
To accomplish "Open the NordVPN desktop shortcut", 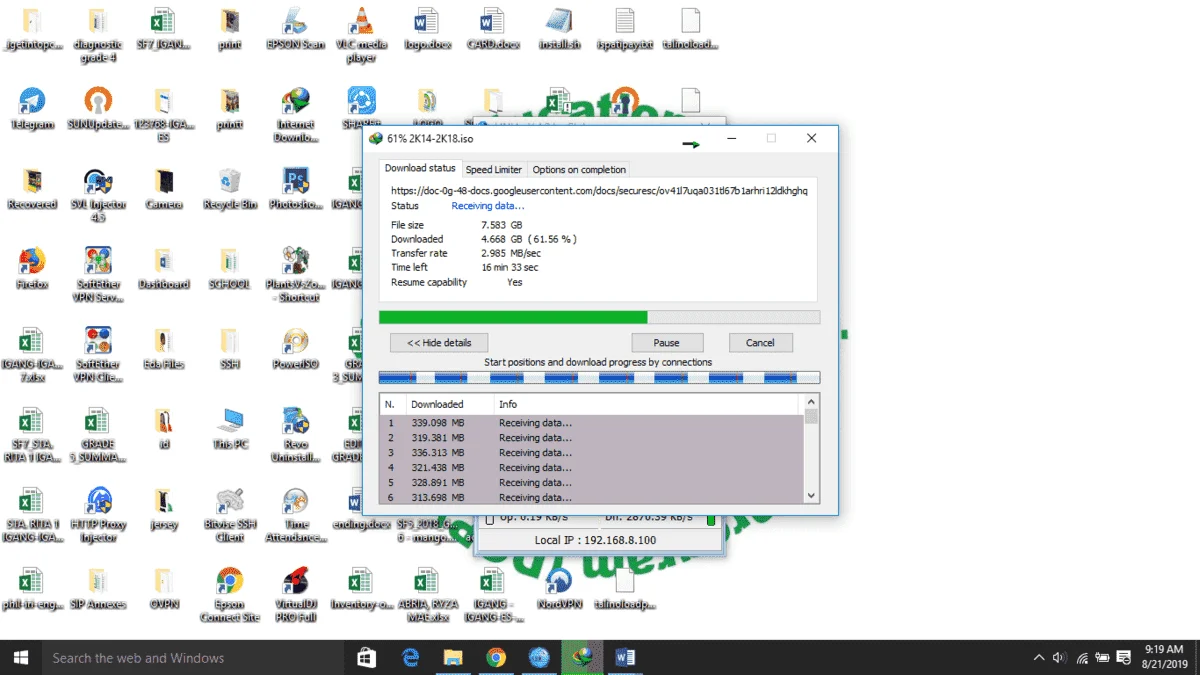I will point(558,589).
